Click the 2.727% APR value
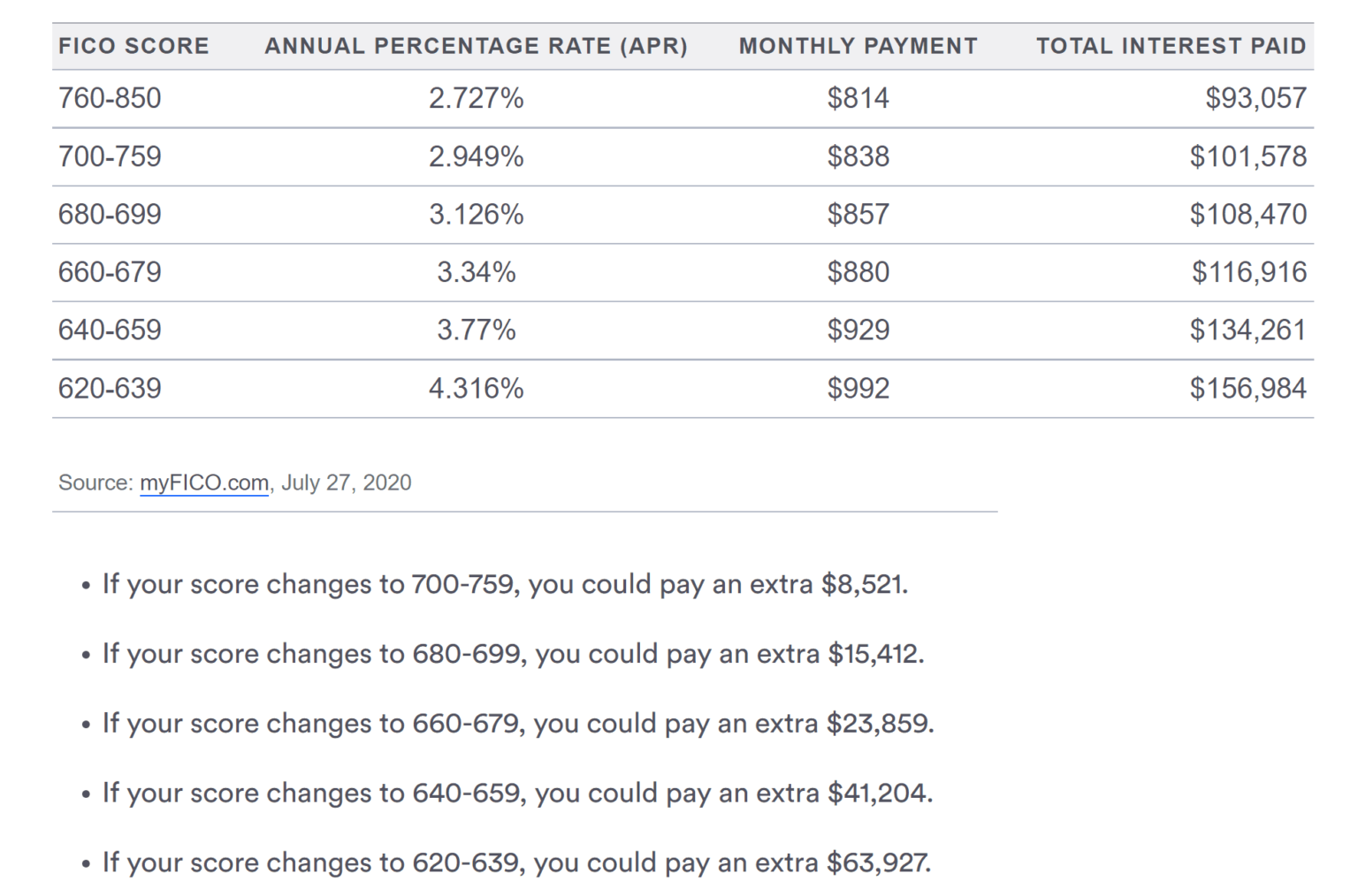Viewport: 1358px width, 896px height. coord(477,98)
